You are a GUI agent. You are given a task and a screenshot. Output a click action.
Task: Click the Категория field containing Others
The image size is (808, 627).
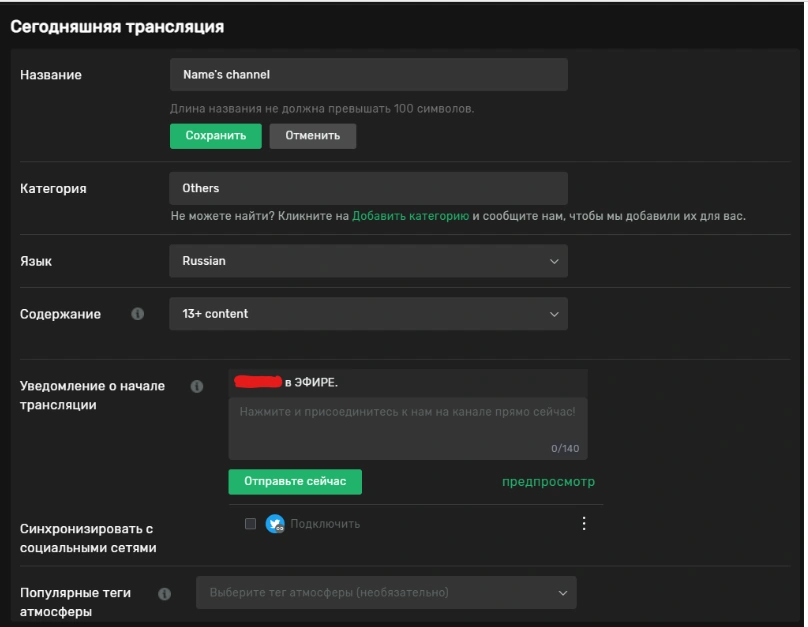tap(368, 188)
